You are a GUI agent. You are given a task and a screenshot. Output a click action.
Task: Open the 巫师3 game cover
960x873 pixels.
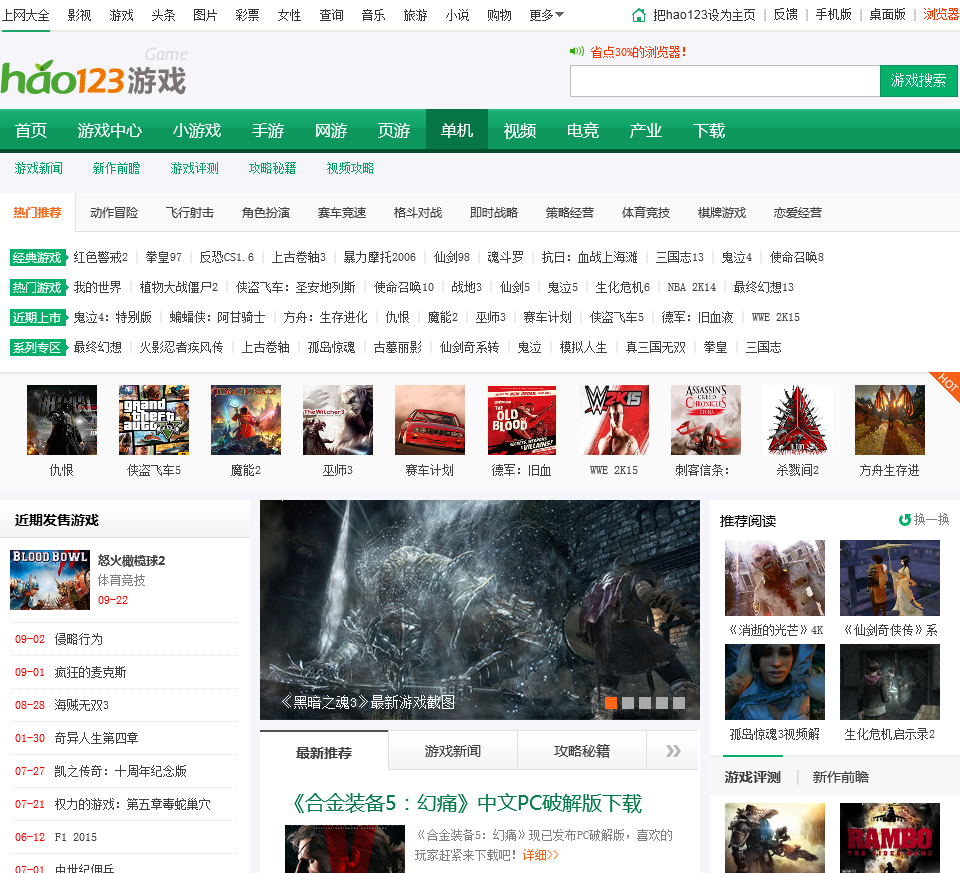[x=338, y=420]
